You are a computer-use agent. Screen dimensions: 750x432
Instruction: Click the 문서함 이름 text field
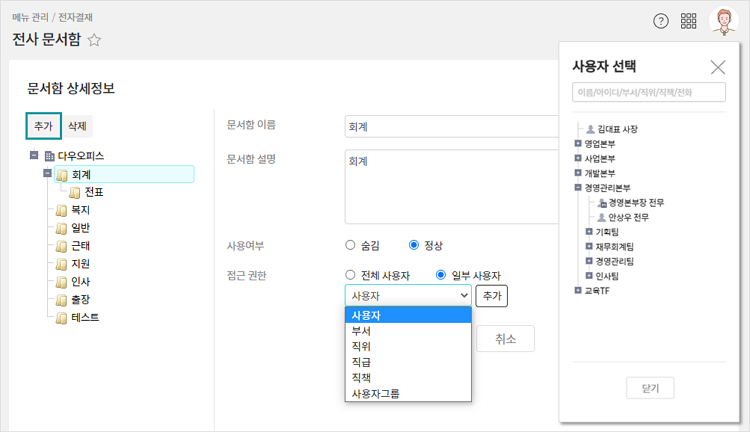[450, 126]
